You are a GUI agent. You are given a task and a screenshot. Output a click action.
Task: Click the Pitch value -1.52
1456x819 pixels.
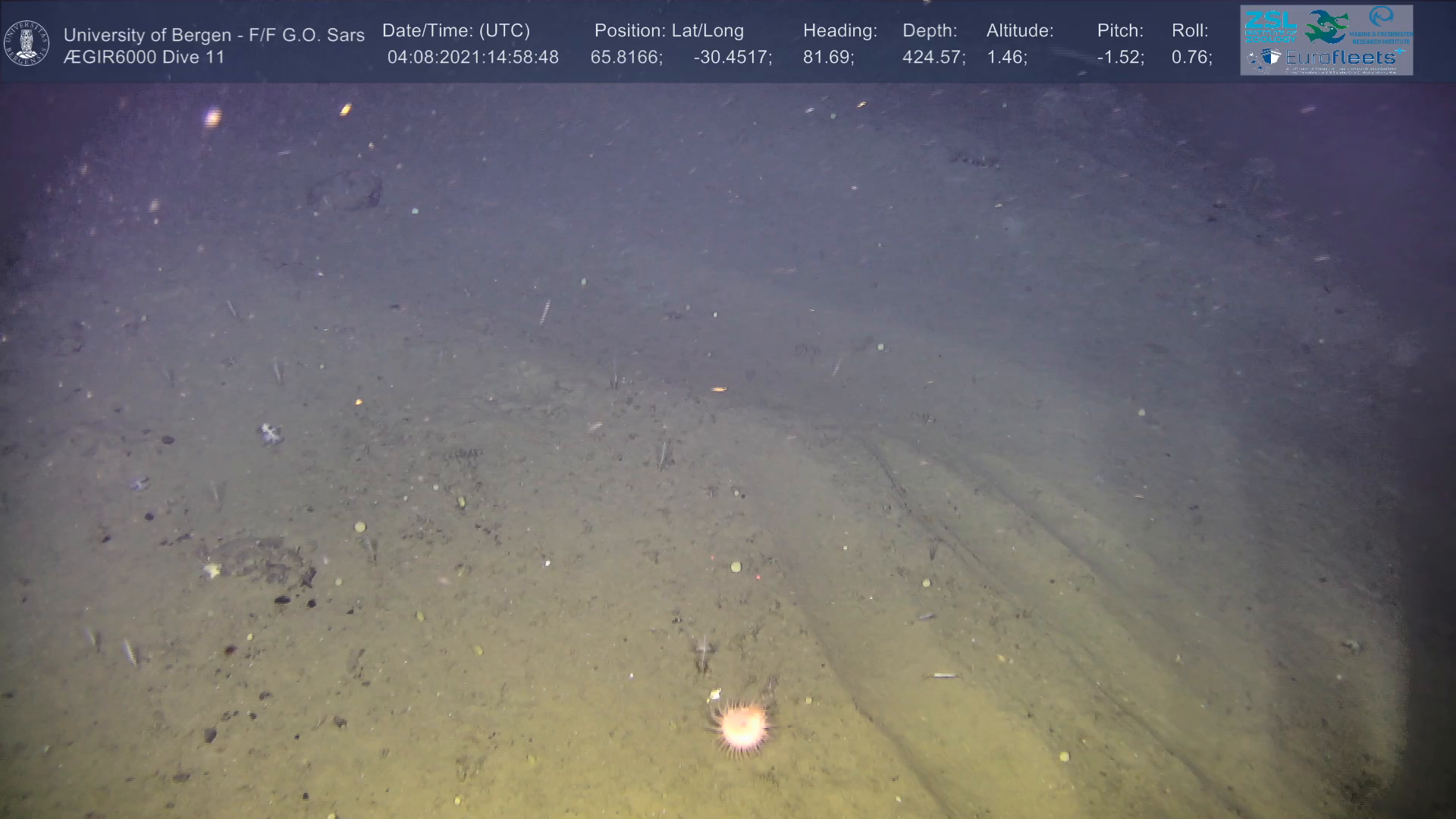(1120, 58)
